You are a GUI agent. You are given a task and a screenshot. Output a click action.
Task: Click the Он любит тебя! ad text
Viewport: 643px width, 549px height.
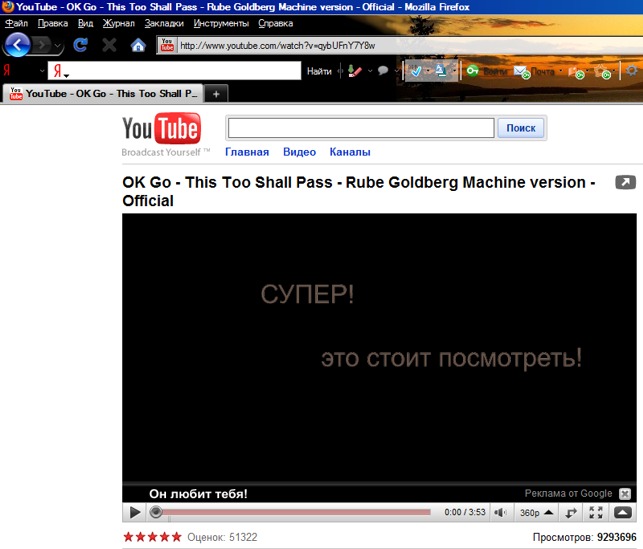coord(198,494)
